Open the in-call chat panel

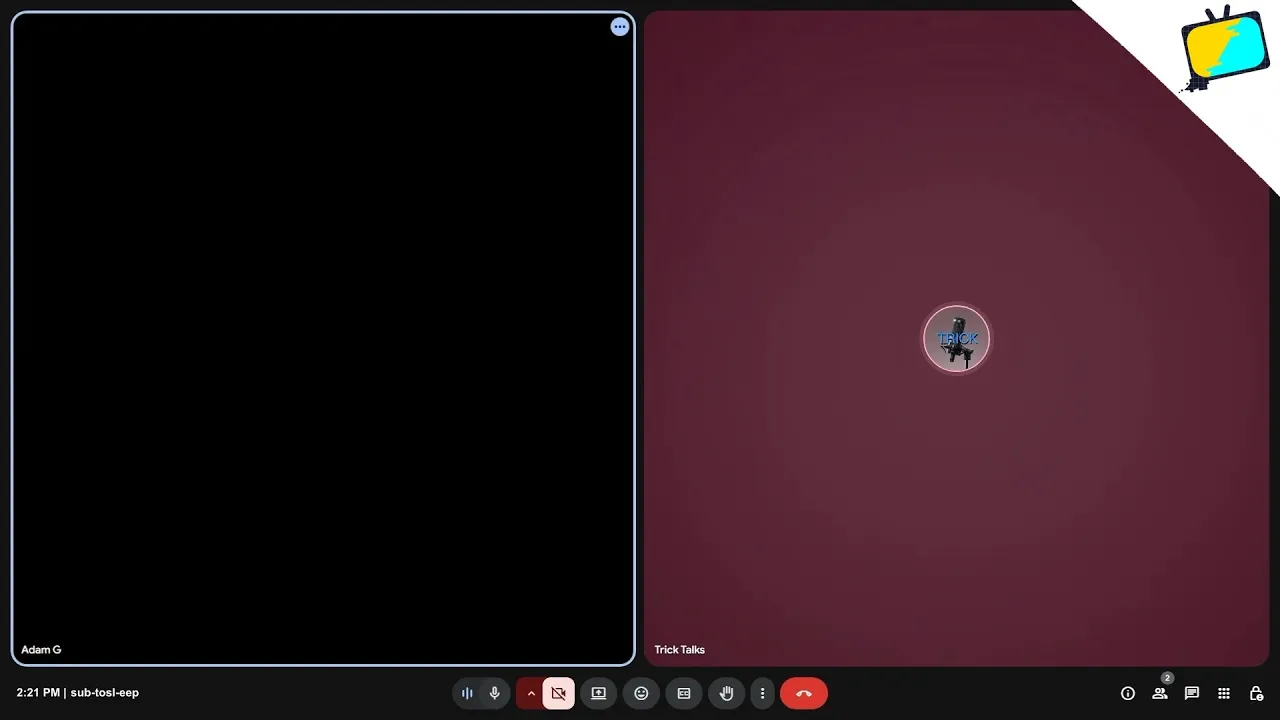tap(1192, 693)
